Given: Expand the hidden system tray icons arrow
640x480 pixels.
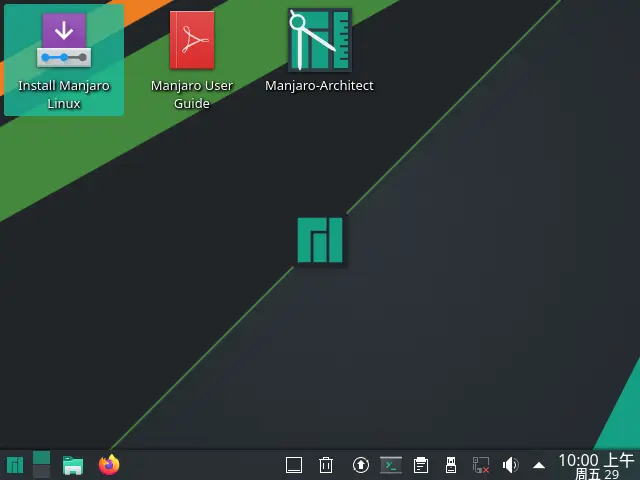Looking at the screenshot, I should pyautogui.click(x=539, y=465).
